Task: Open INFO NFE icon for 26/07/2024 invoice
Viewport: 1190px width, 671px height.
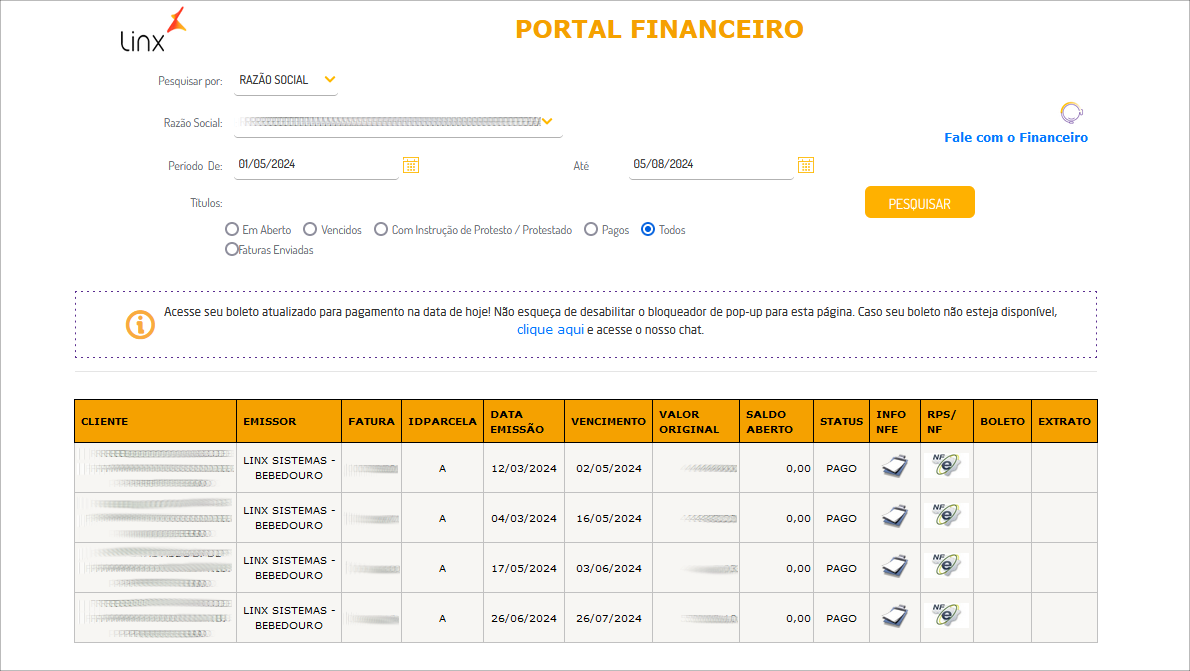Action: coord(894,617)
